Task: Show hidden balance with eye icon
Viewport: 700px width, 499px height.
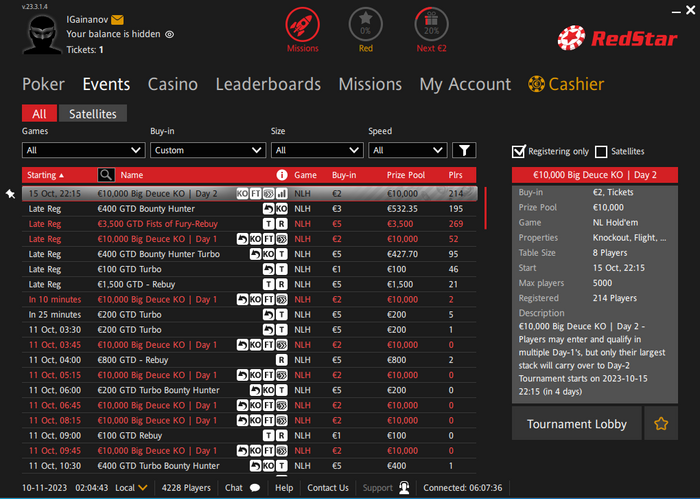Action: coord(170,34)
